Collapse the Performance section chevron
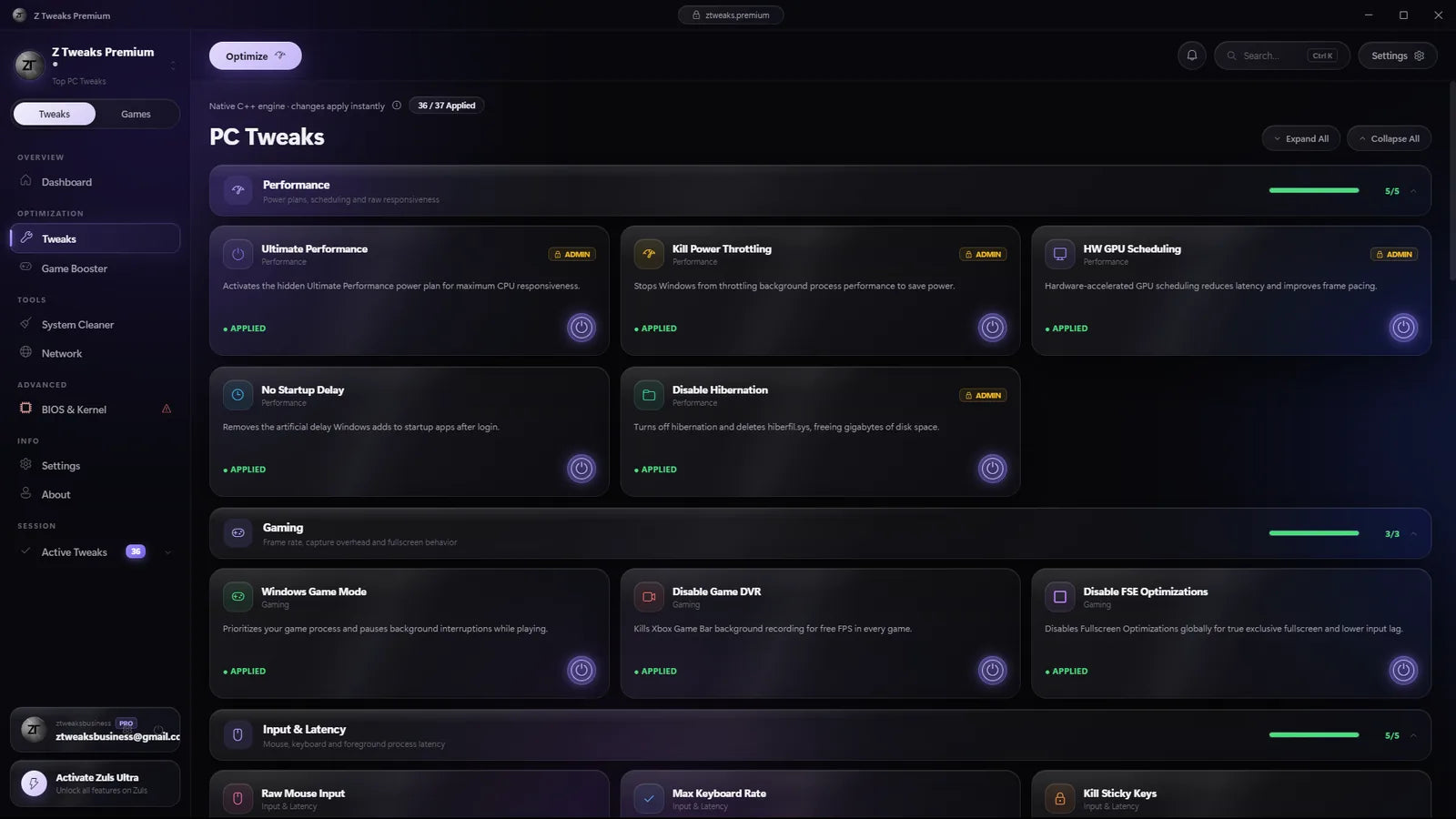This screenshot has width=1456, height=819. point(1413,191)
